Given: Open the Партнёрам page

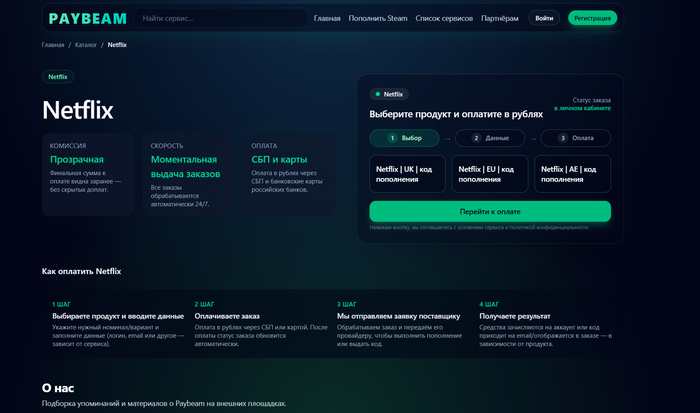Looking at the screenshot, I should pyautogui.click(x=499, y=18).
